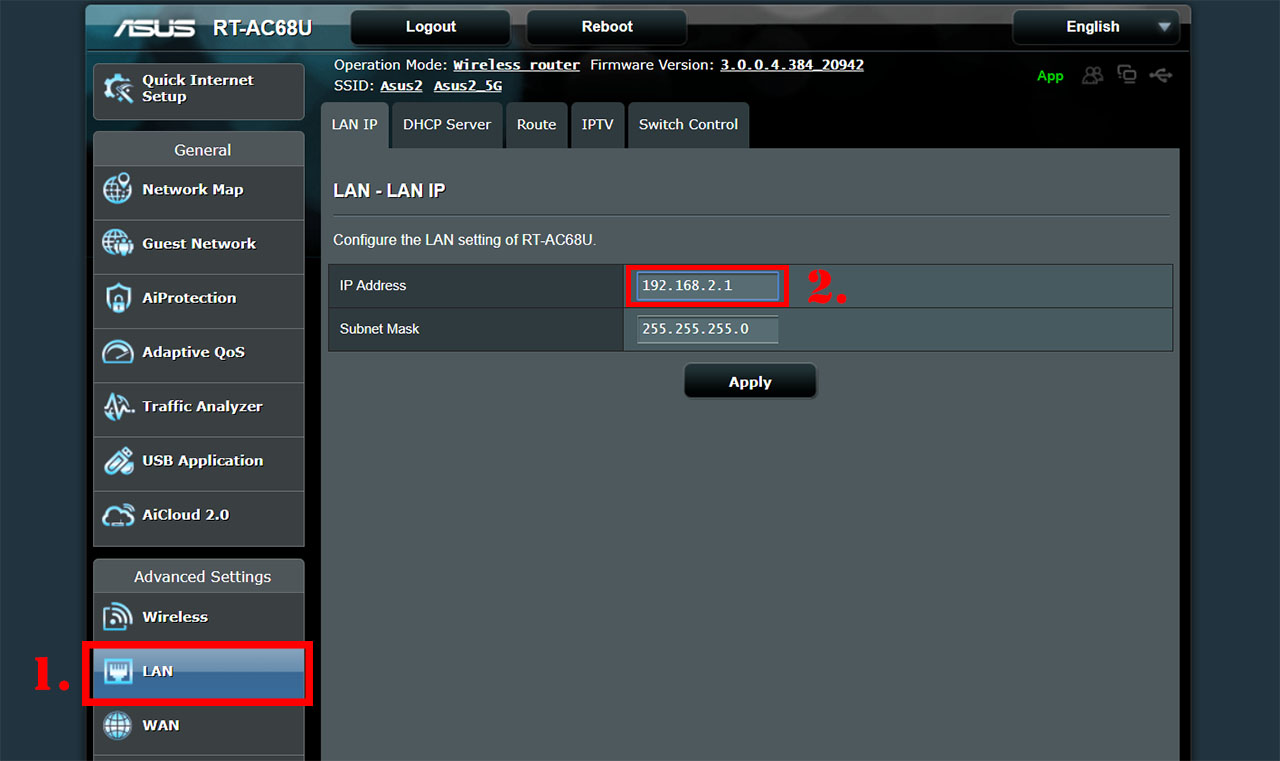Click Quick Internet Setup label
Viewport: 1280px width, 761px height.
[198, 88]
